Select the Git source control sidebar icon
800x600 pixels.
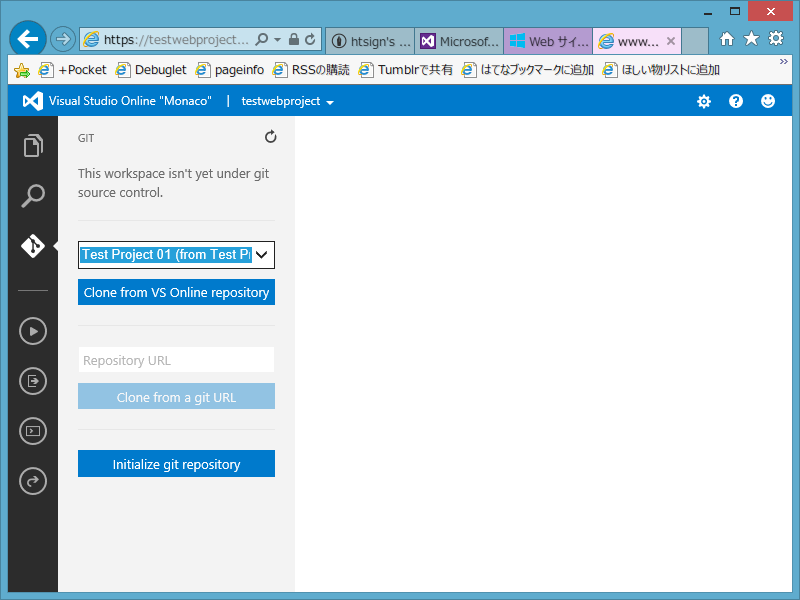click(33, 246)
